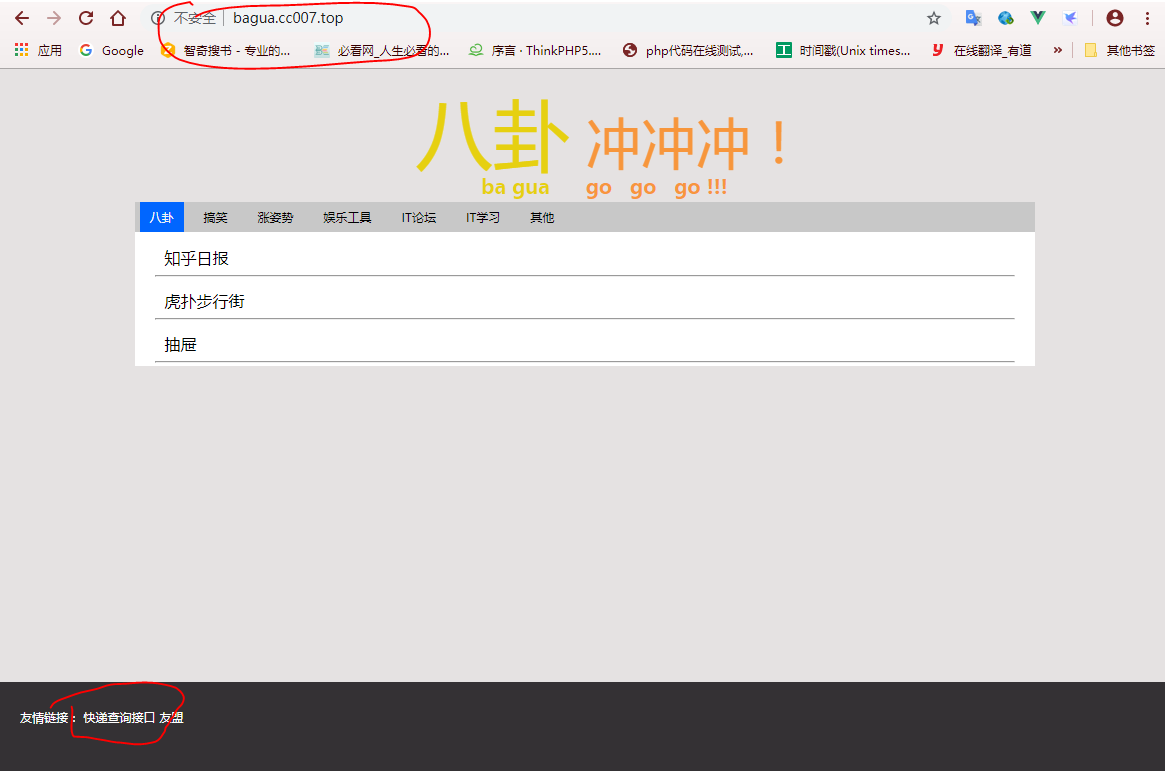Open the 其他书签 bookmarks folder

(1119, 50)
